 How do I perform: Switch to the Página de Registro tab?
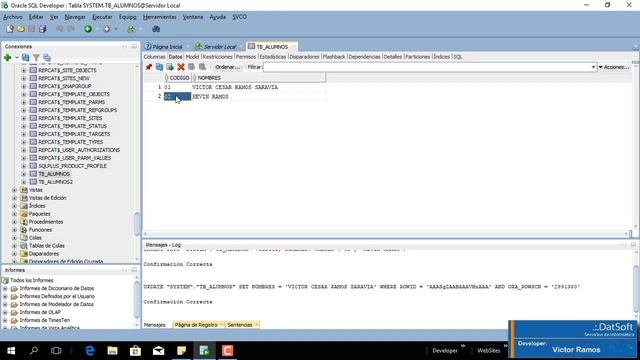tap(196, 325)
